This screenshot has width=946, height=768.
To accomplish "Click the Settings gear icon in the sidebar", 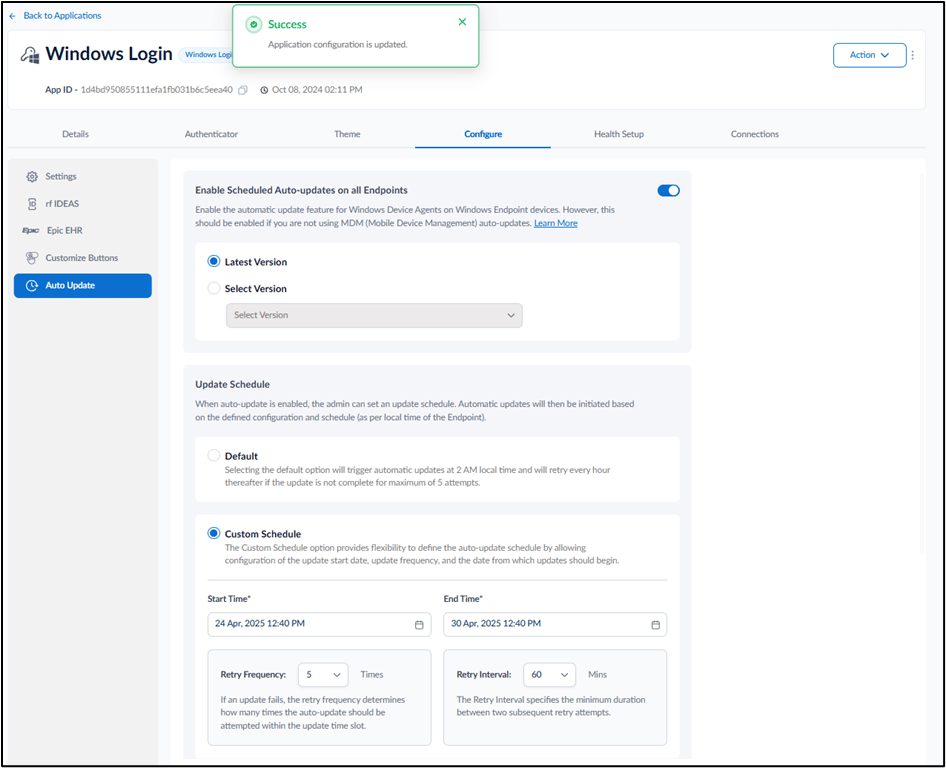I will [x=32, y=177].
